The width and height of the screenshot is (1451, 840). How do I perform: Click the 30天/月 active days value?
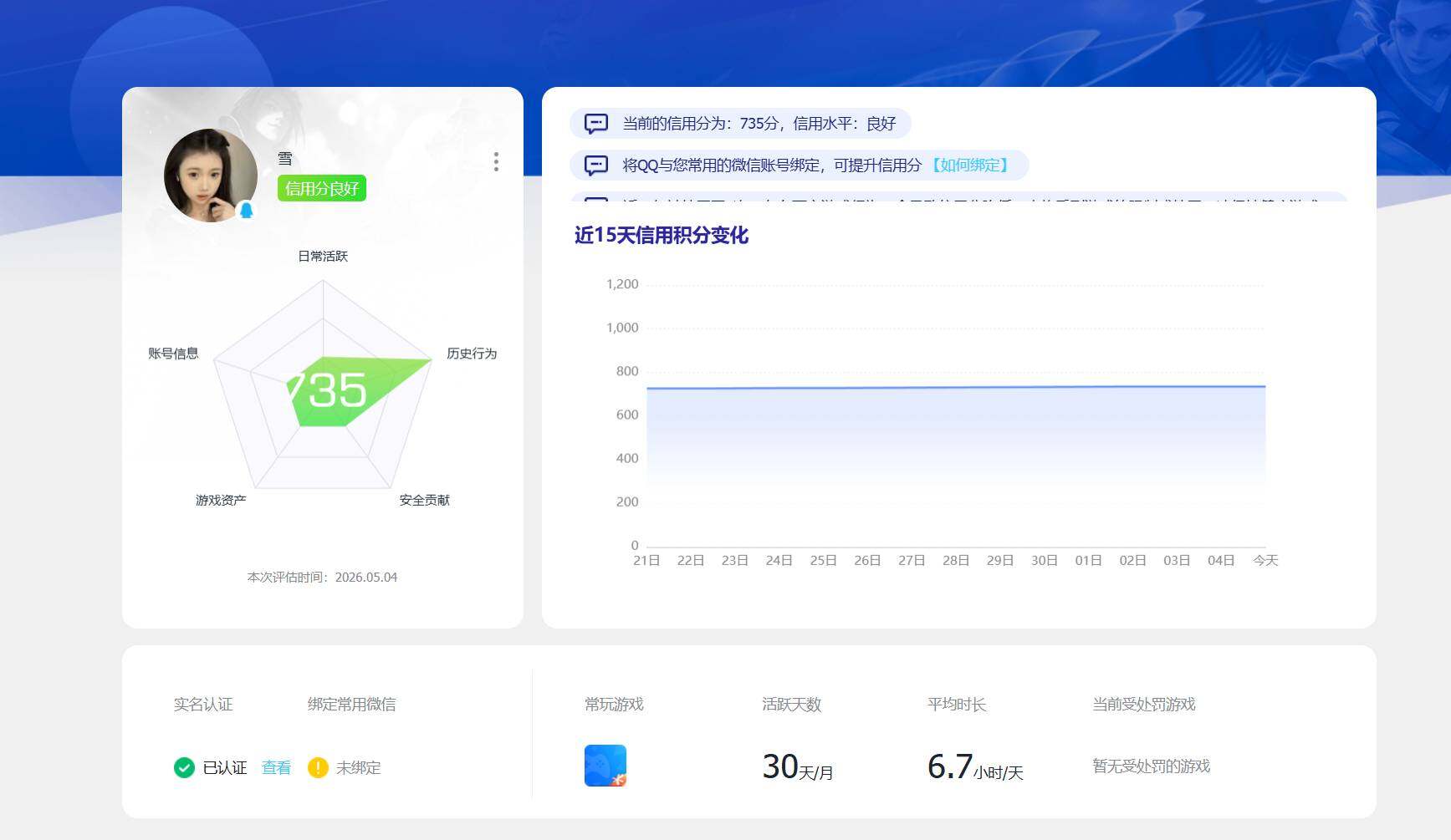(x=798, y=767)
